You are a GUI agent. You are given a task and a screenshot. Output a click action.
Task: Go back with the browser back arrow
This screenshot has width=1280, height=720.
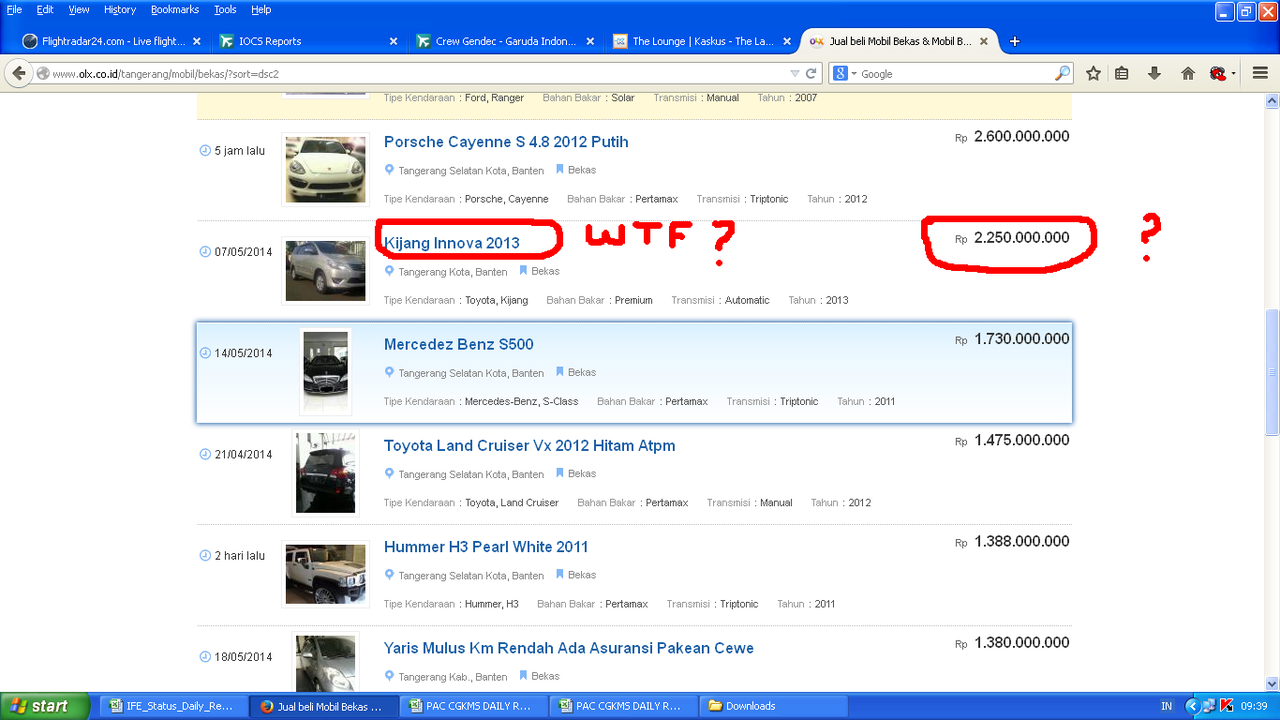(x=18, y=73)
